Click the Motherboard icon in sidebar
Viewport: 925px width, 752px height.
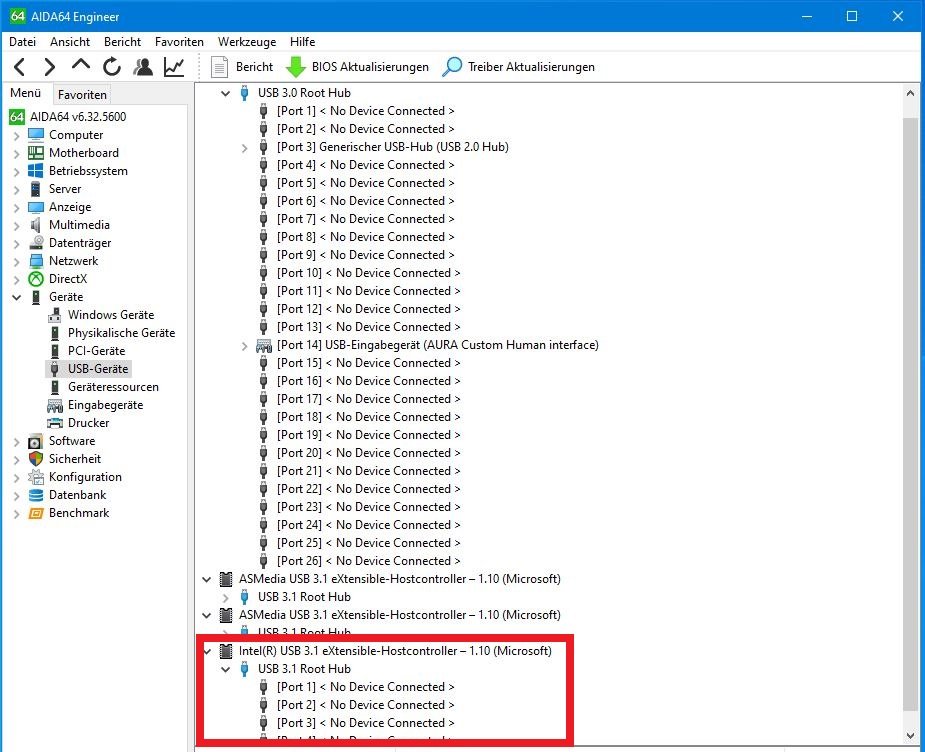click(x=36, y=153)
